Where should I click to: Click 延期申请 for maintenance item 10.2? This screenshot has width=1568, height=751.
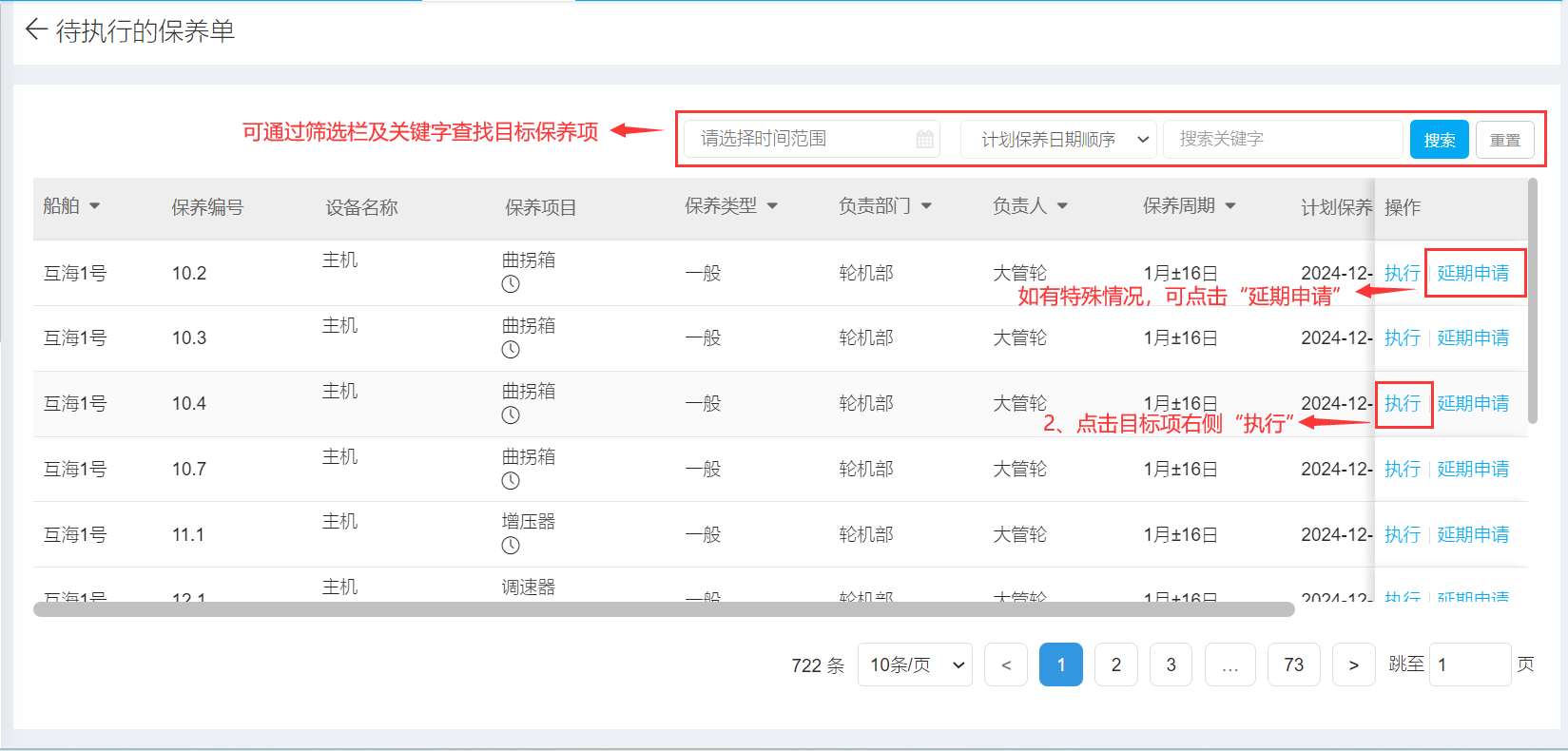pyautogui.click(x=1473, y=273)
